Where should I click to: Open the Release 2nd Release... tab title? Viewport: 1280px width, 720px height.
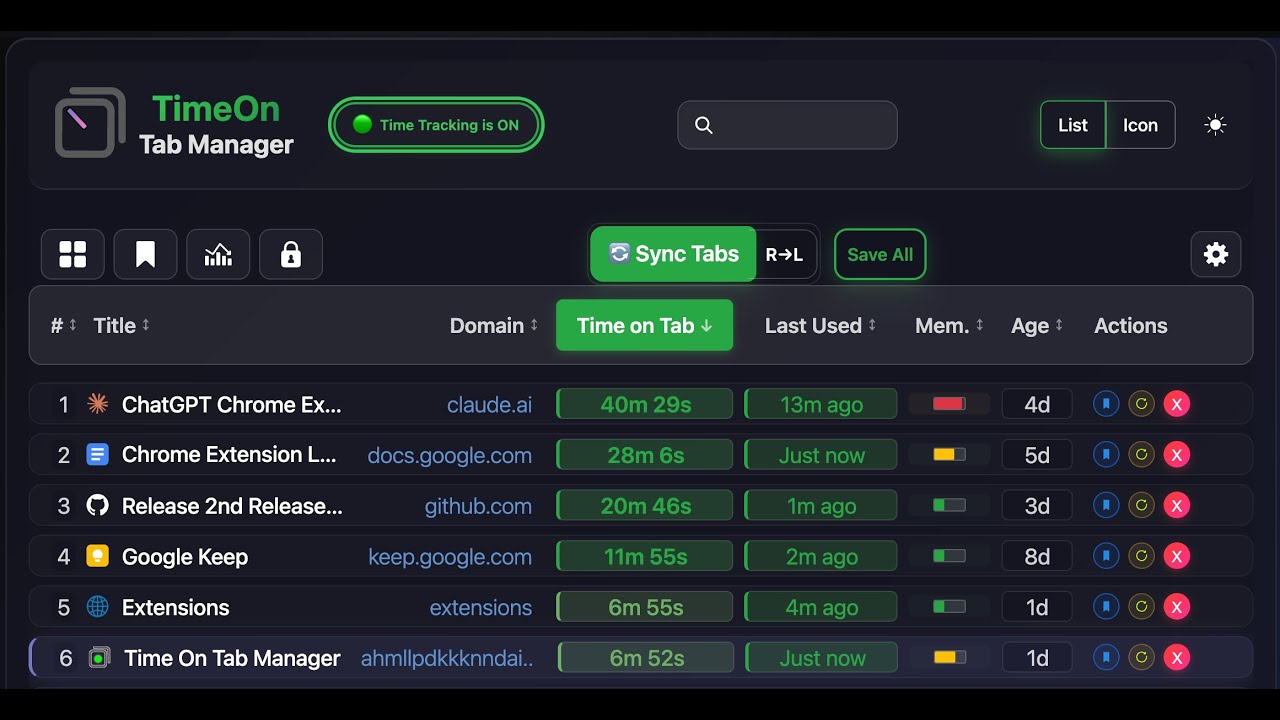[x=232, y=506]
